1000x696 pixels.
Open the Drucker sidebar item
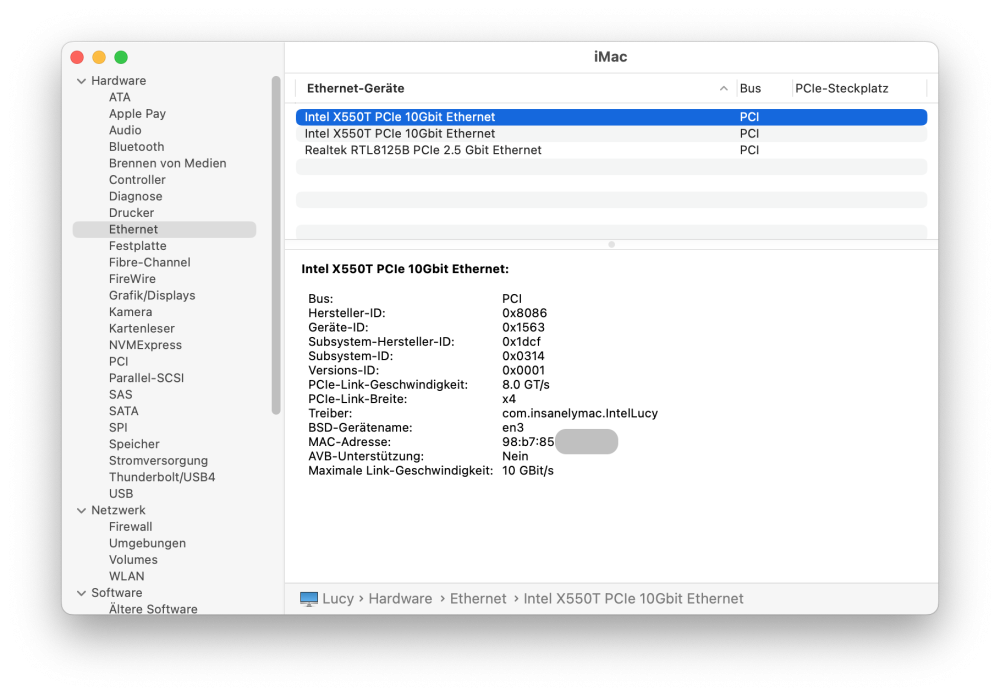pyautogui.click(x=131, y=213)
